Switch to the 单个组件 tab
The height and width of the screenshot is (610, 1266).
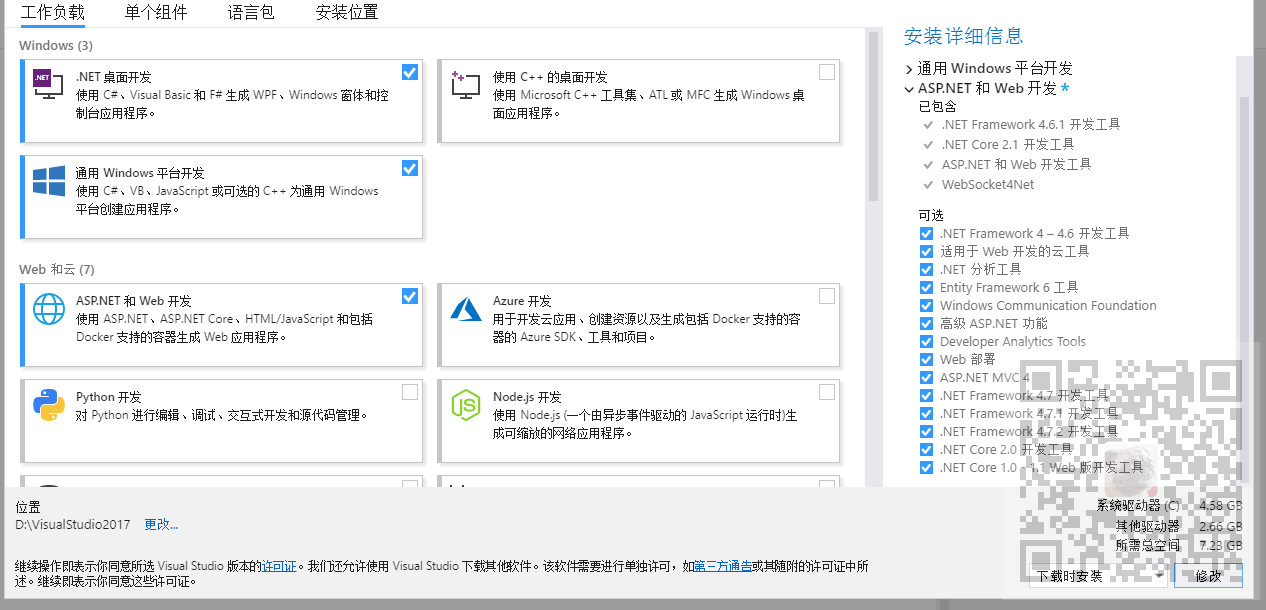156,13
